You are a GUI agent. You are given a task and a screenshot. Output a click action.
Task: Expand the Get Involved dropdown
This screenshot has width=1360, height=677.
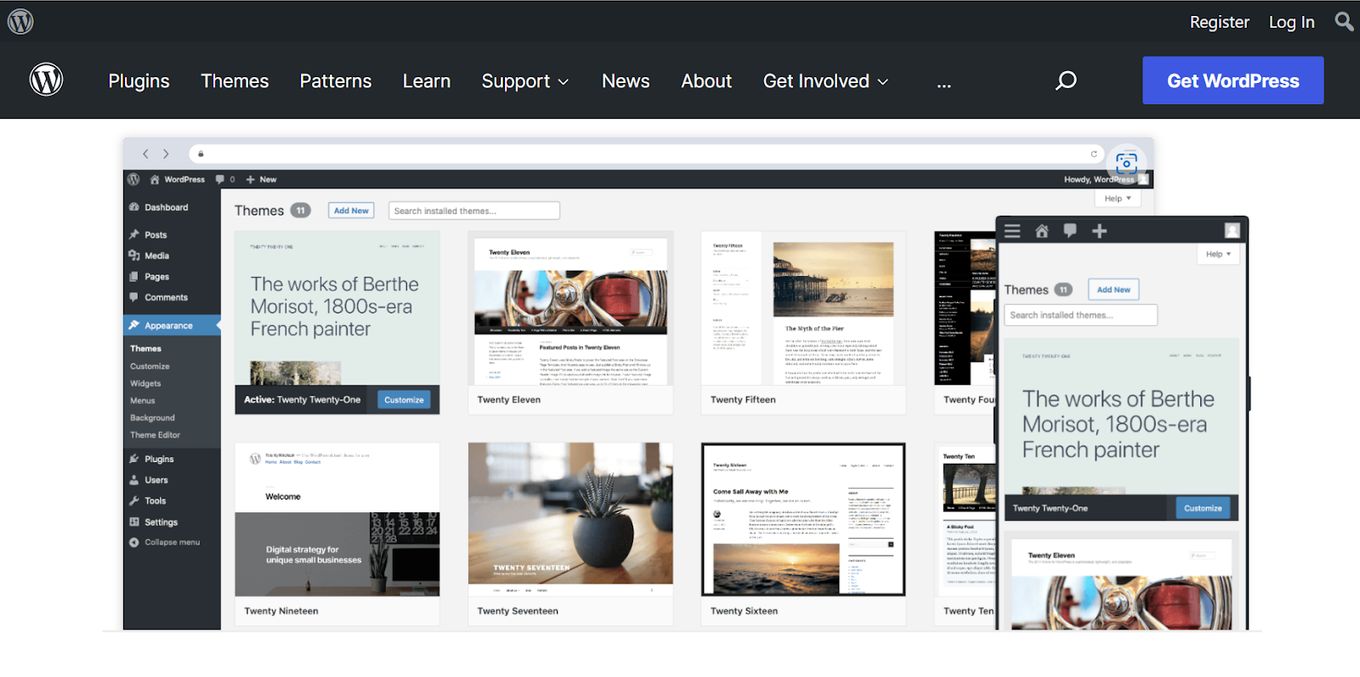click(x=826, y=81)
